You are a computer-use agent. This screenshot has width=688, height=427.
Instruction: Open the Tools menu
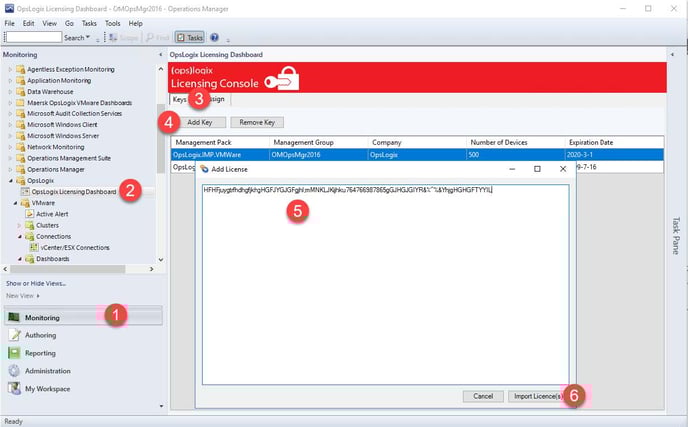(x=112, y=22)
